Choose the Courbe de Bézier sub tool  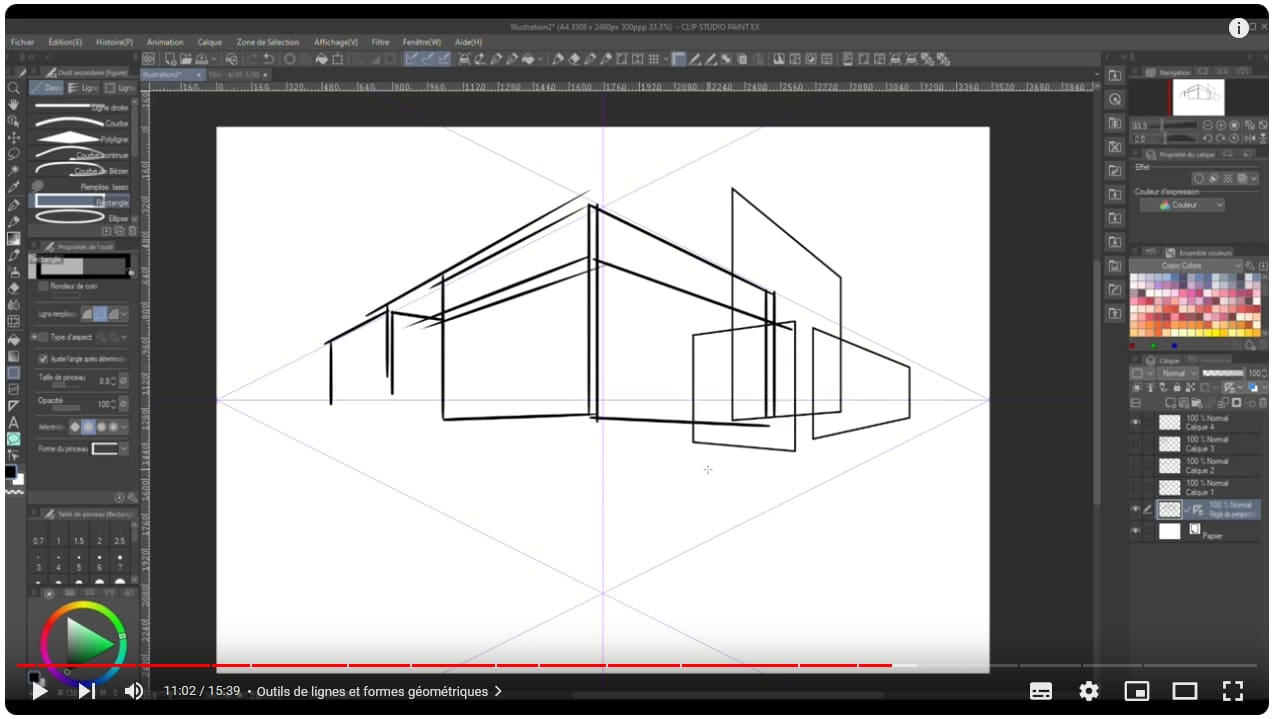(x=81, y=171)
